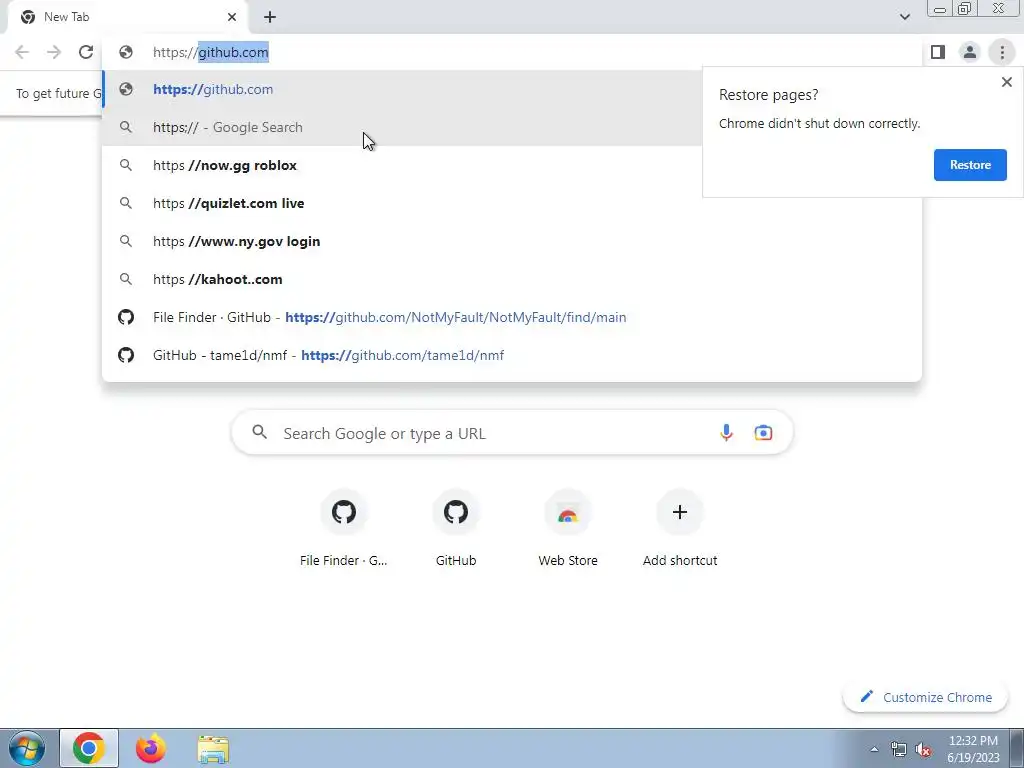Image resolution: width=1024 pixels, height=768 pixels.
Task: Click Chrome icon in taskbar
Action: pyautogui.click(x=89, y=748)
